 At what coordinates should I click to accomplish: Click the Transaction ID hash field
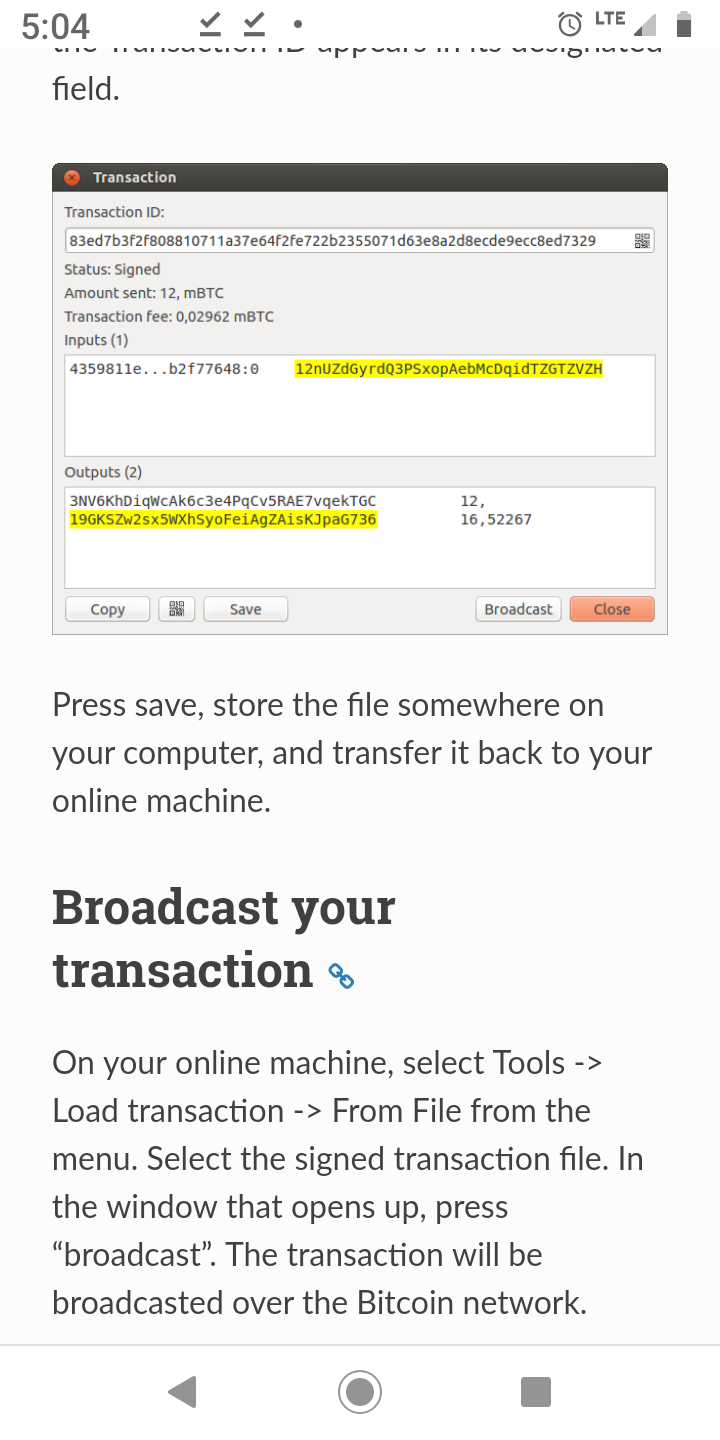(x=360, y=241)
